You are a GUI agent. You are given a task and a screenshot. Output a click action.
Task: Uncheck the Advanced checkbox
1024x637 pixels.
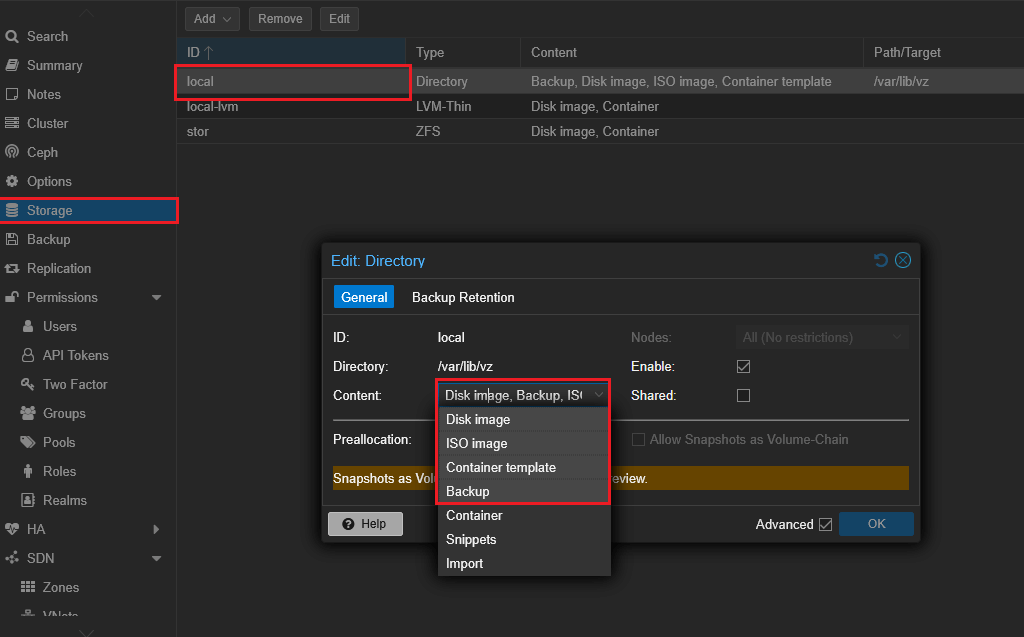[x=825, y=524]
